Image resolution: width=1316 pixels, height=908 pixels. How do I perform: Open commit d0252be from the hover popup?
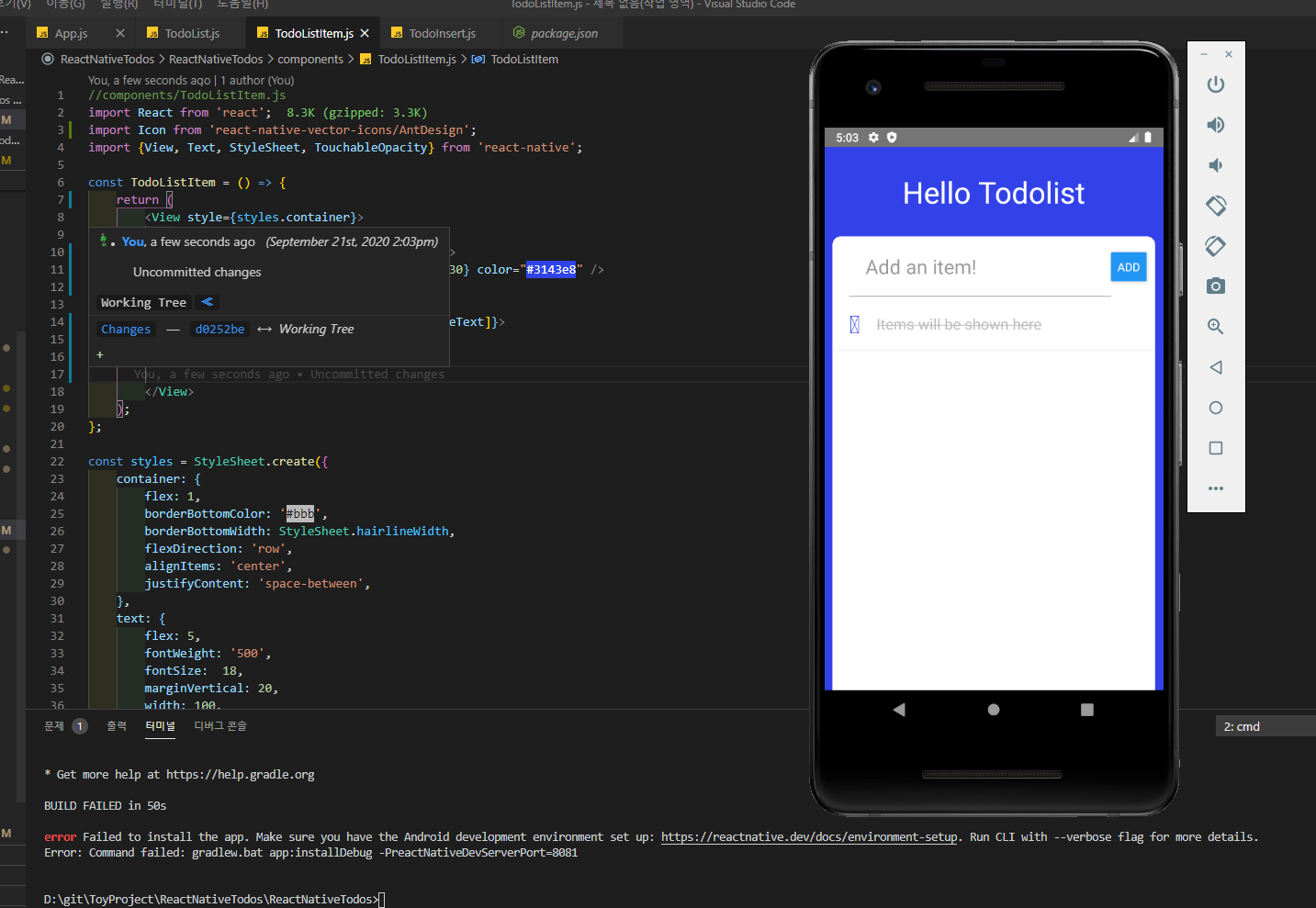(x=219, y=330)
